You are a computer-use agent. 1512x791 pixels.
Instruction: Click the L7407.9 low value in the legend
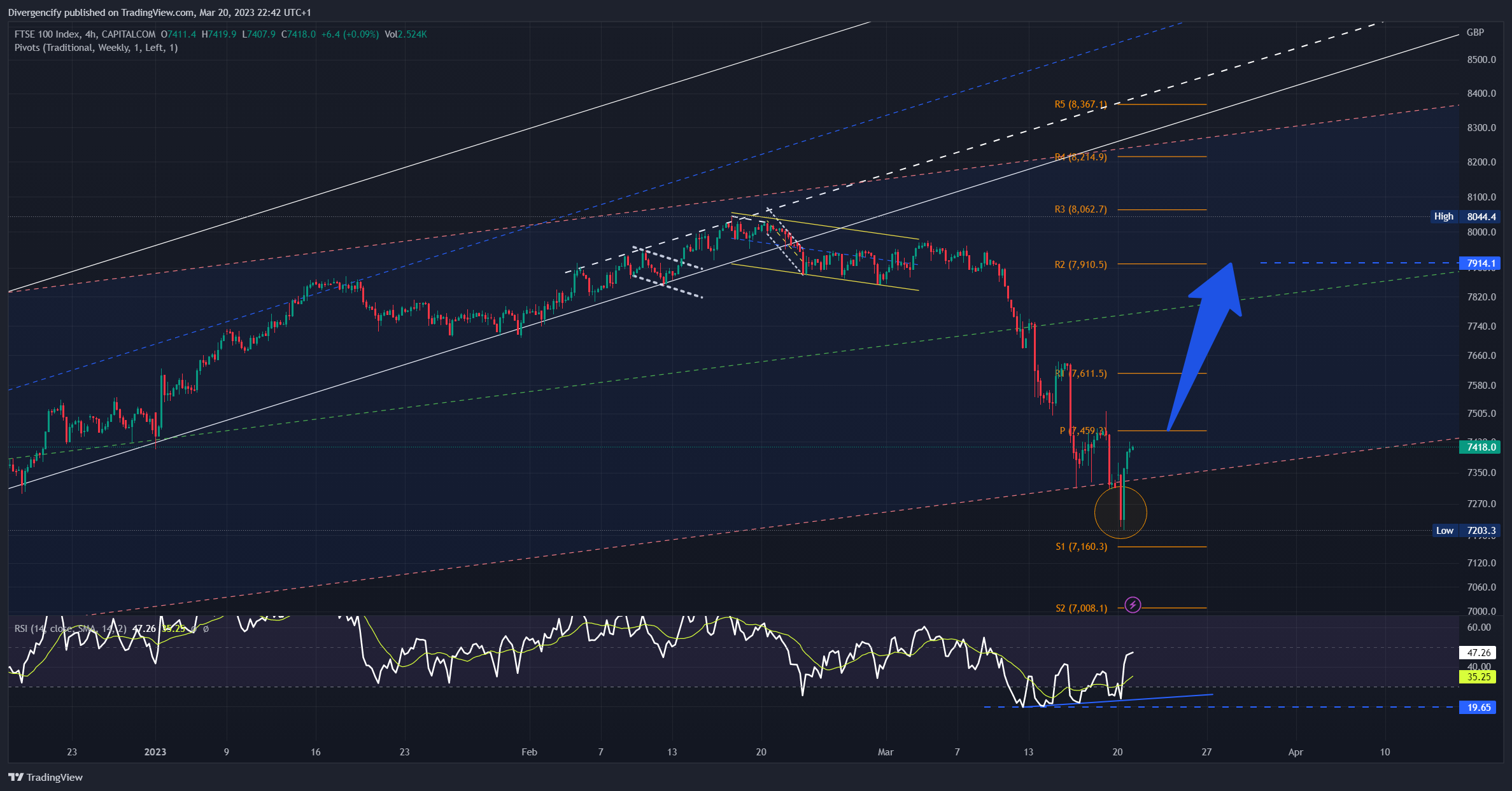[x=258, y=34]
